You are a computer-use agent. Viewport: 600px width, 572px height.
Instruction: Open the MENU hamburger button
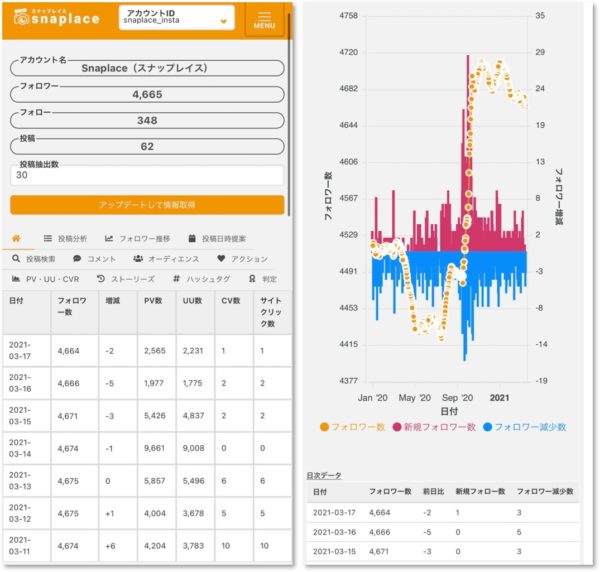(264, 20)
